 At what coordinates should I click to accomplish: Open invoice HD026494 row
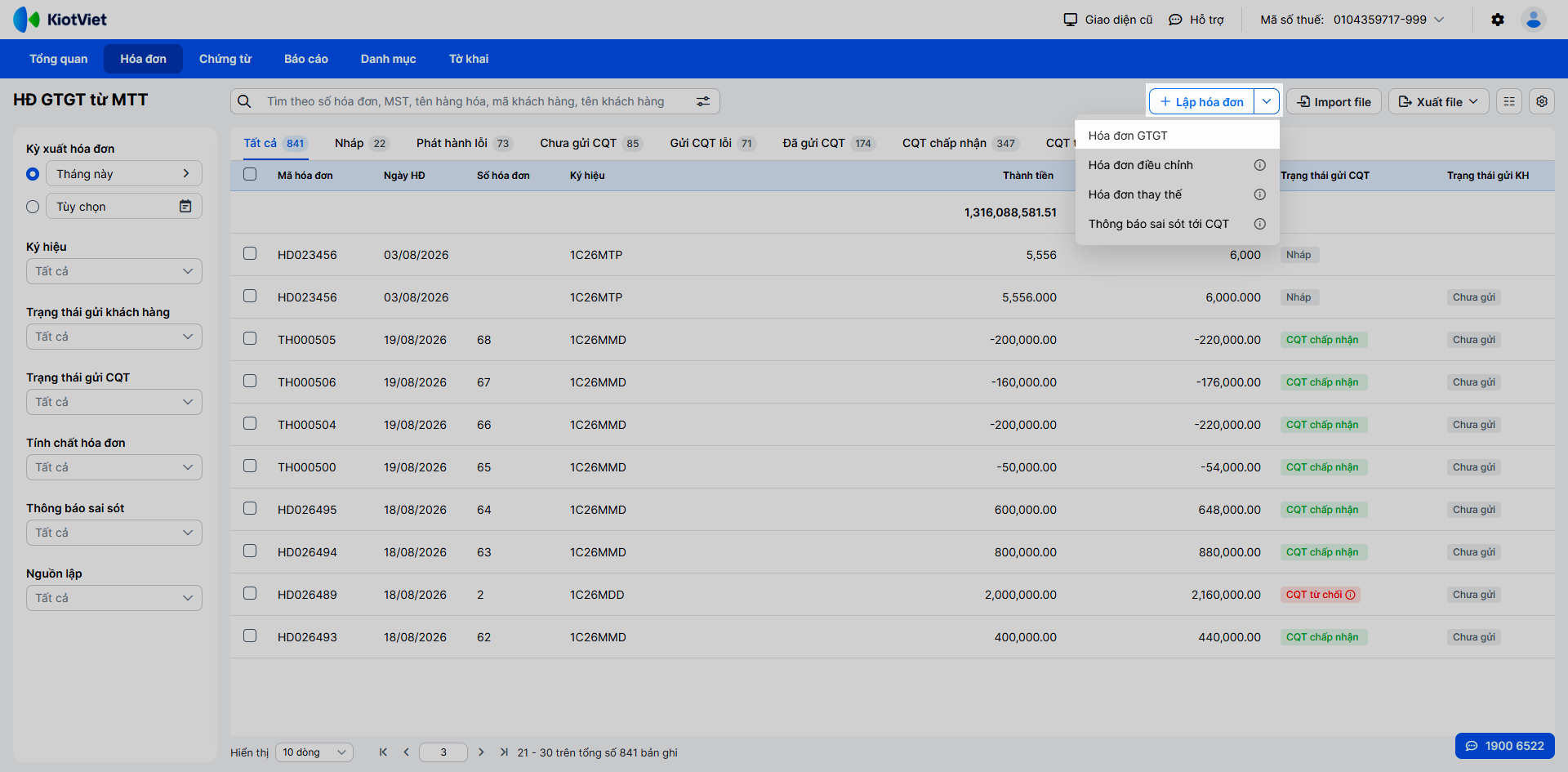(x=893, y=552)
